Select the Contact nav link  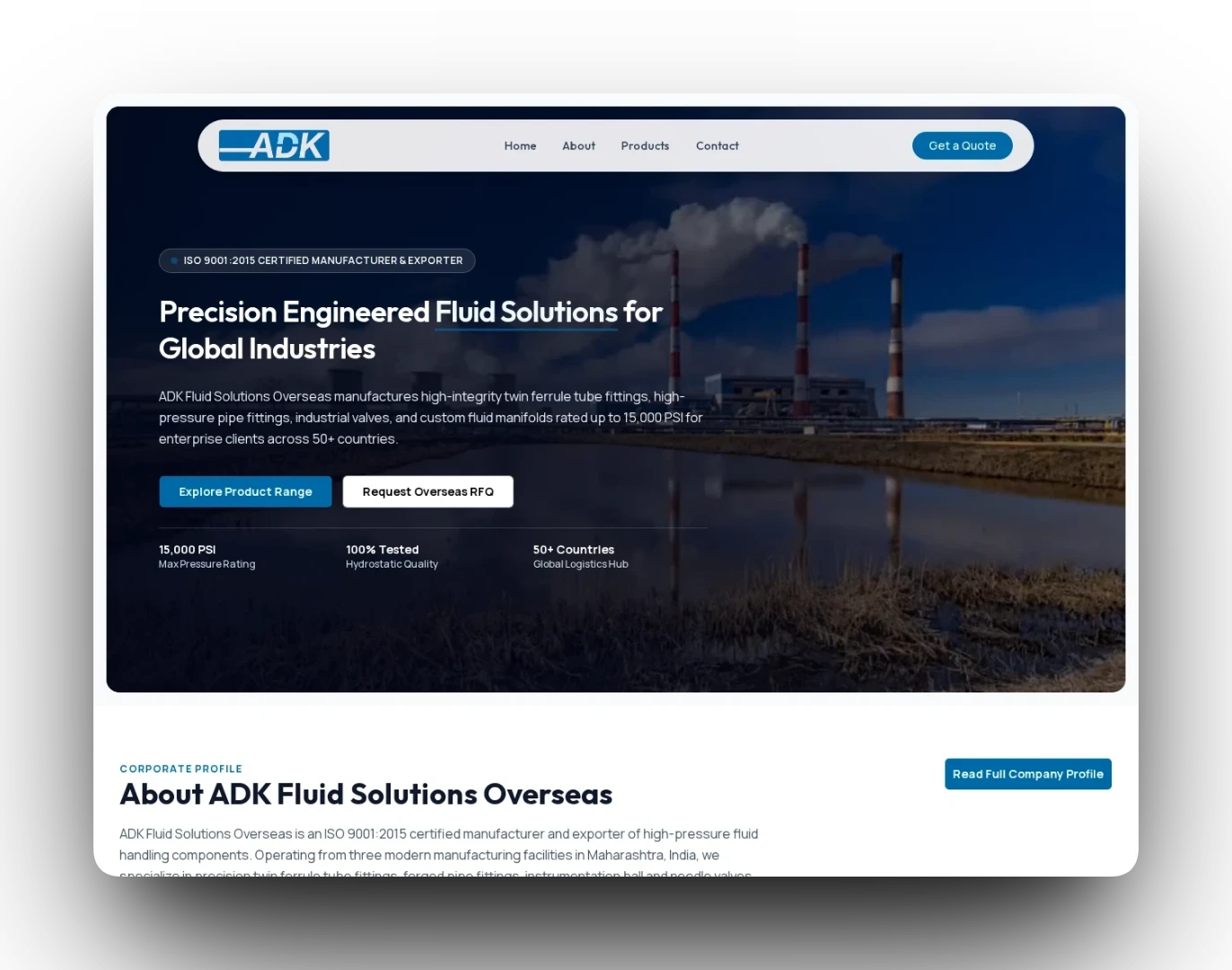(x=717, y=145)
